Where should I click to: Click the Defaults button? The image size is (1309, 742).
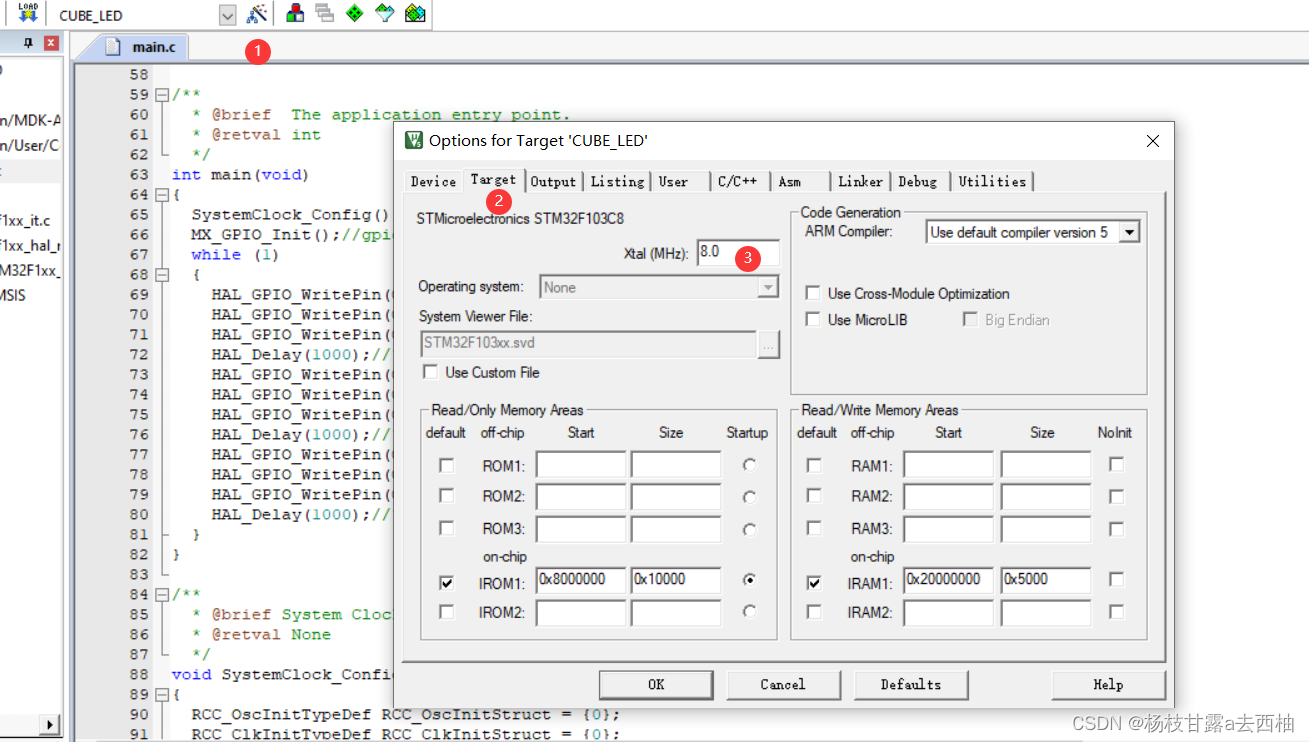(911, 685)
